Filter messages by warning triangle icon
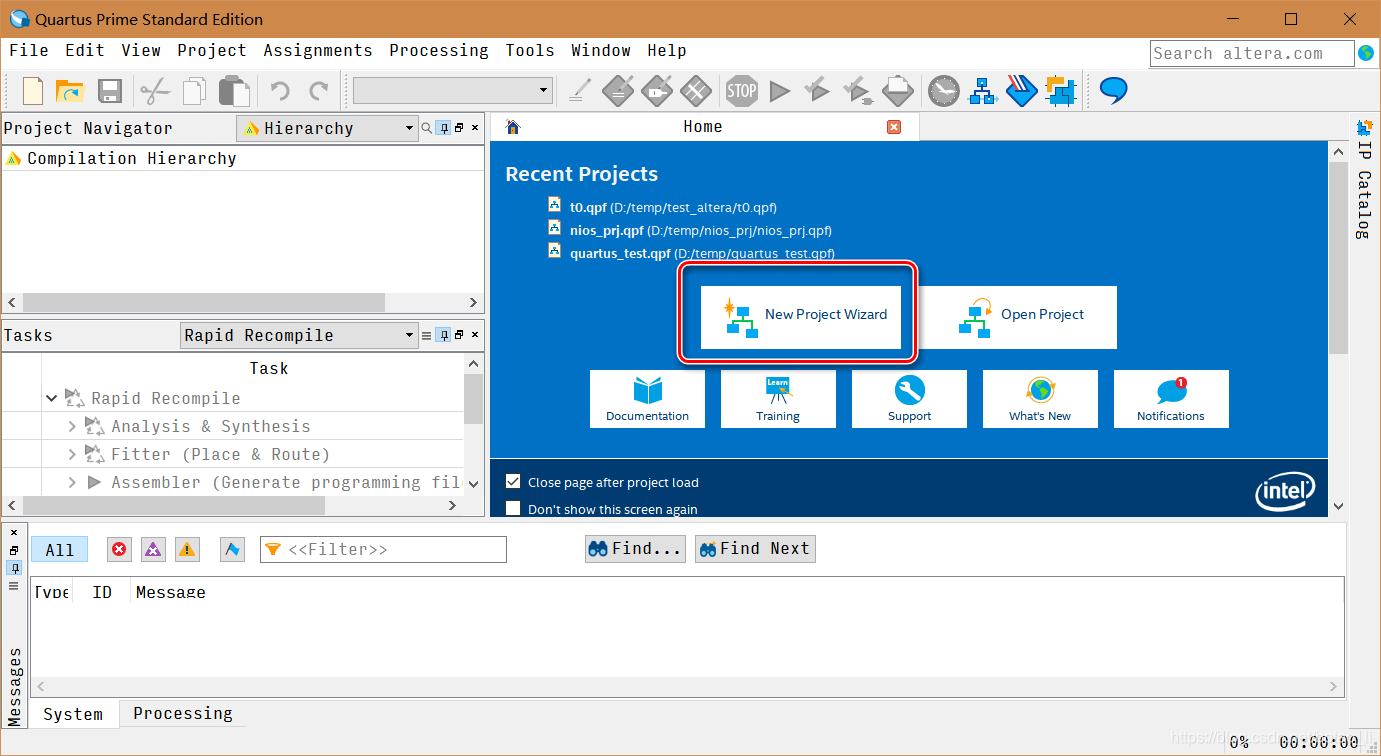1381x756 pixels. coord(186,549)
